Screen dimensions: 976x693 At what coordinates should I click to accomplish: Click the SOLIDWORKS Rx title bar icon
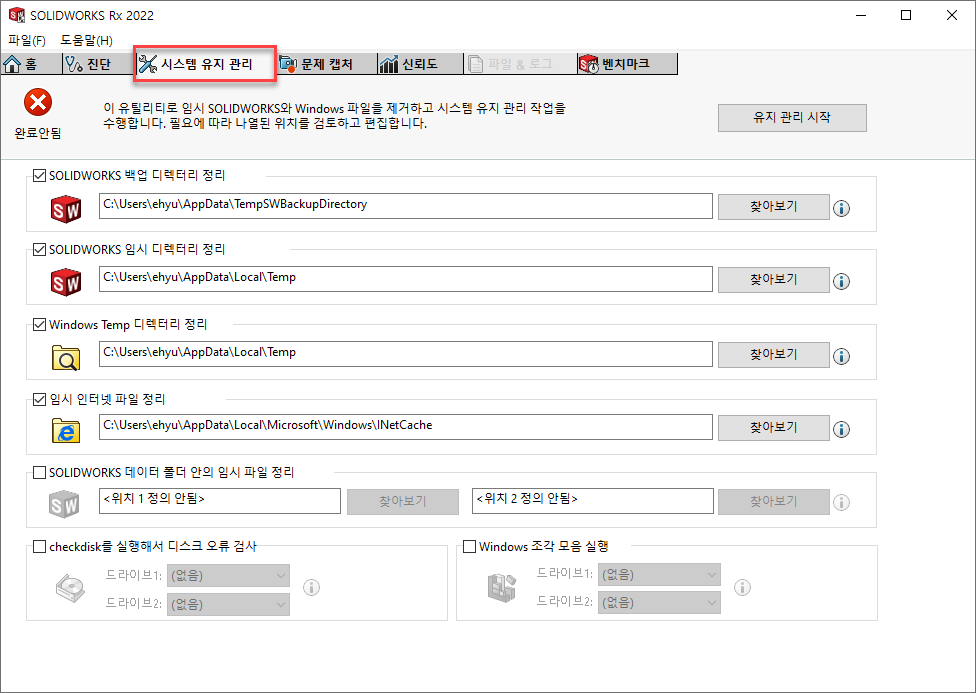17,15
